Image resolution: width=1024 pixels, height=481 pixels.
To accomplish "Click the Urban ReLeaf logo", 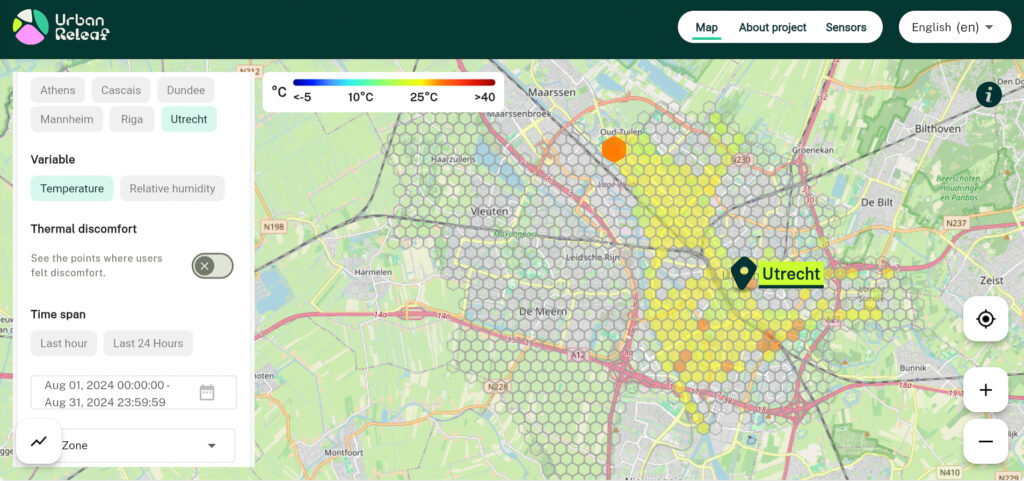I will tap(61, 27).
